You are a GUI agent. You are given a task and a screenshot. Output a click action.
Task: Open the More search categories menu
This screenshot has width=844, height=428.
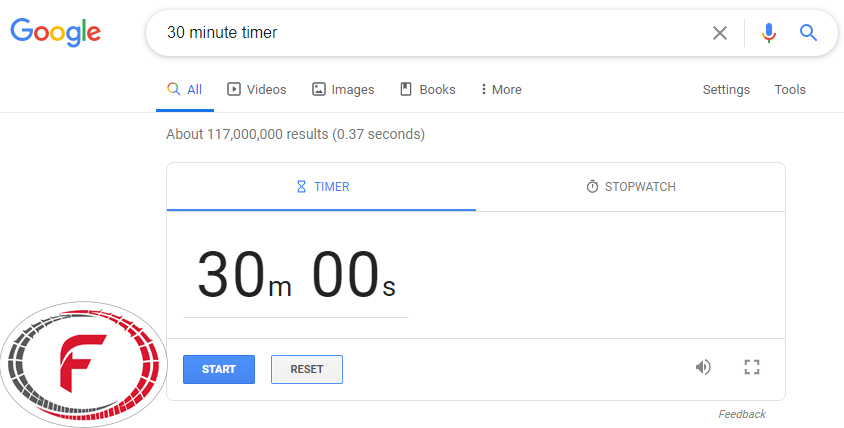501,89
